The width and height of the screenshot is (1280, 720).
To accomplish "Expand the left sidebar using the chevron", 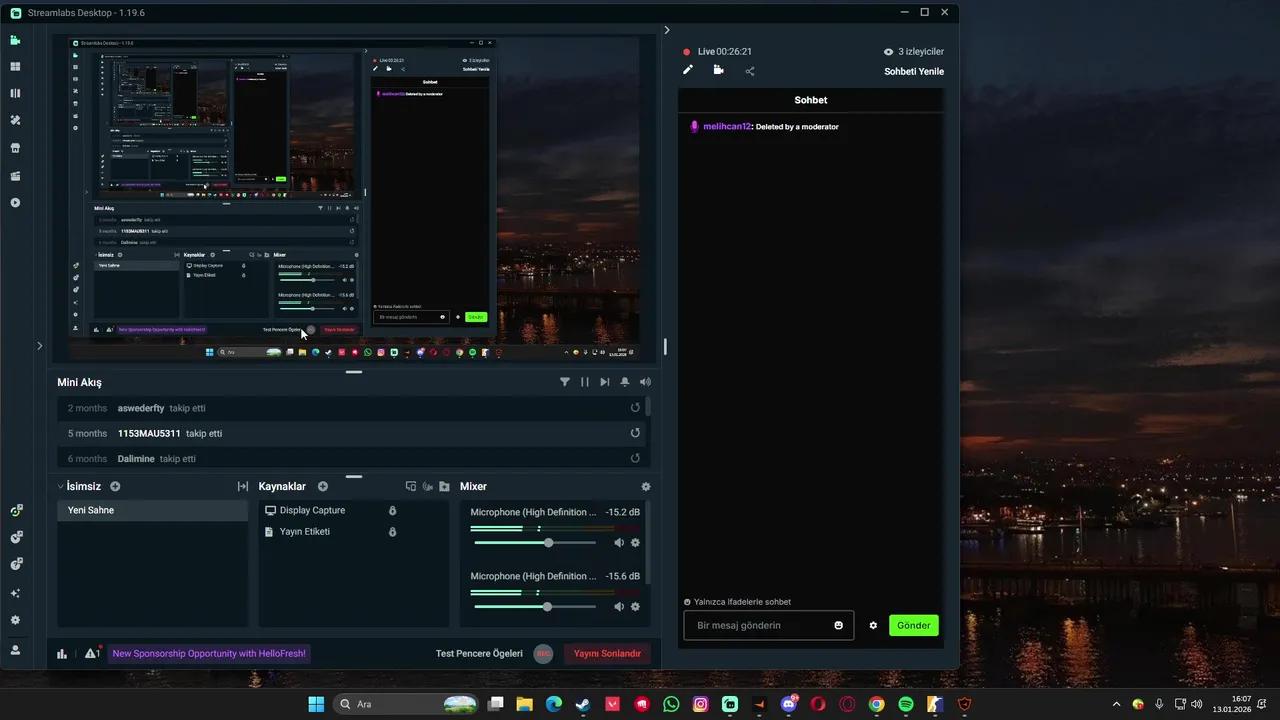I will [x=39, y=346].
